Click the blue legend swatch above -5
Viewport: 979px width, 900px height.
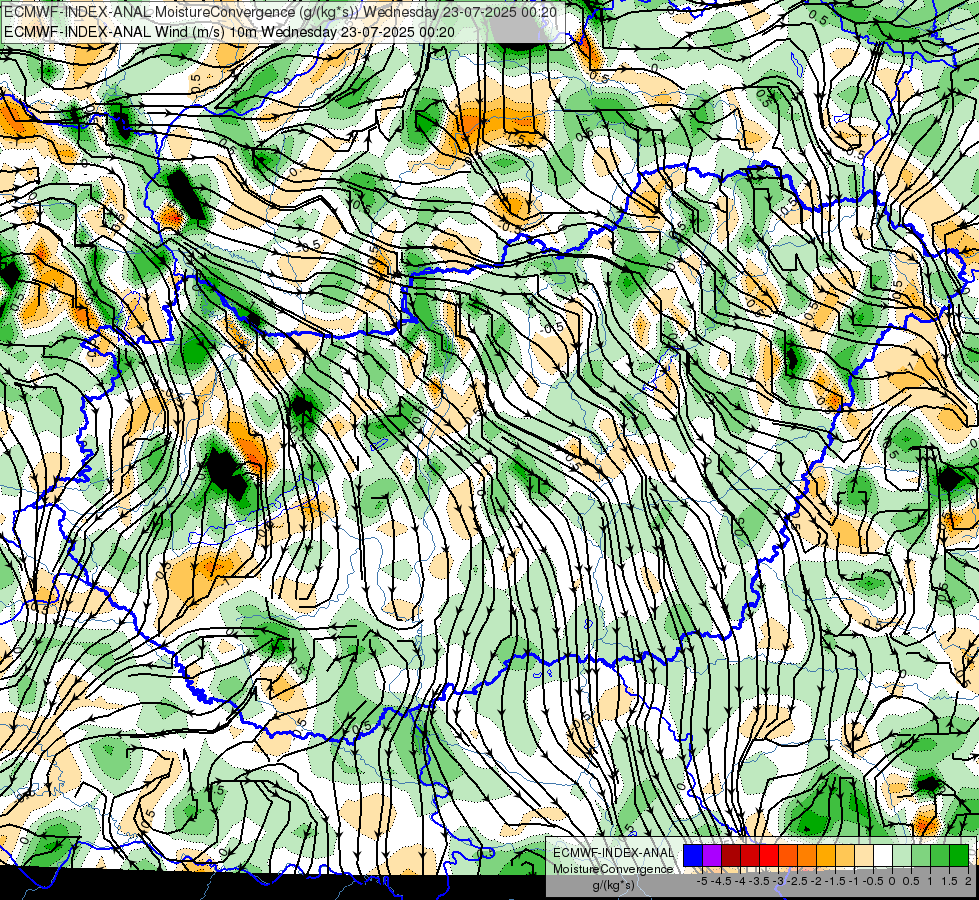(x=693, y=856)
